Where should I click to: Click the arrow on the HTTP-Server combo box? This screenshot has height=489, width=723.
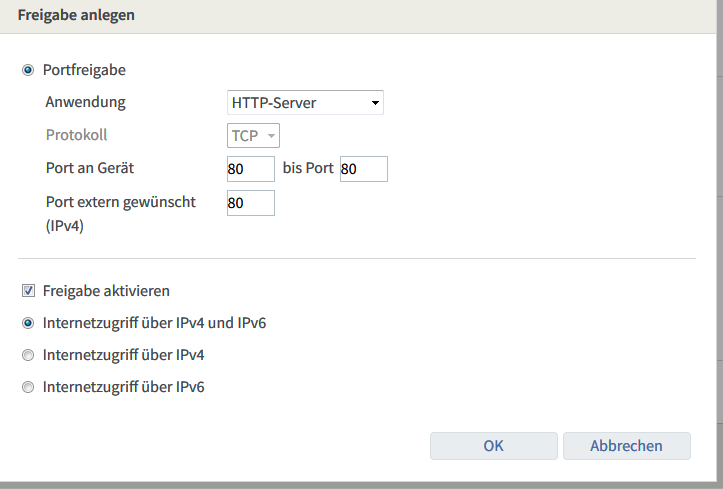[x=374, y=102]
